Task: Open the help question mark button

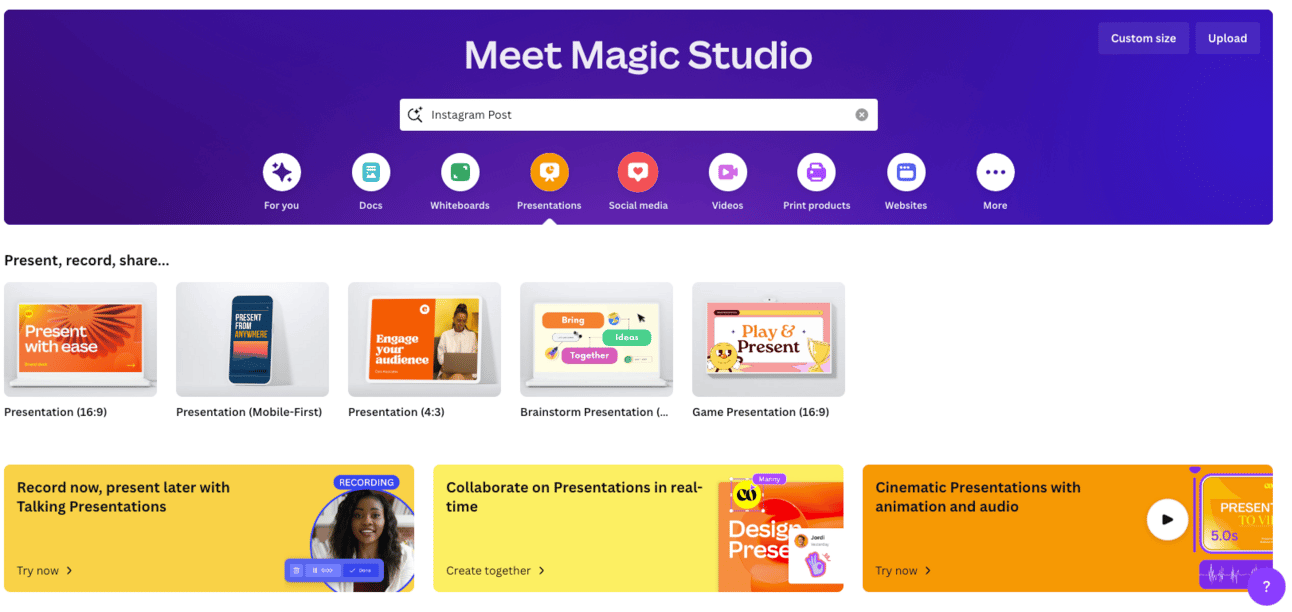Action: click(1266, 587)
